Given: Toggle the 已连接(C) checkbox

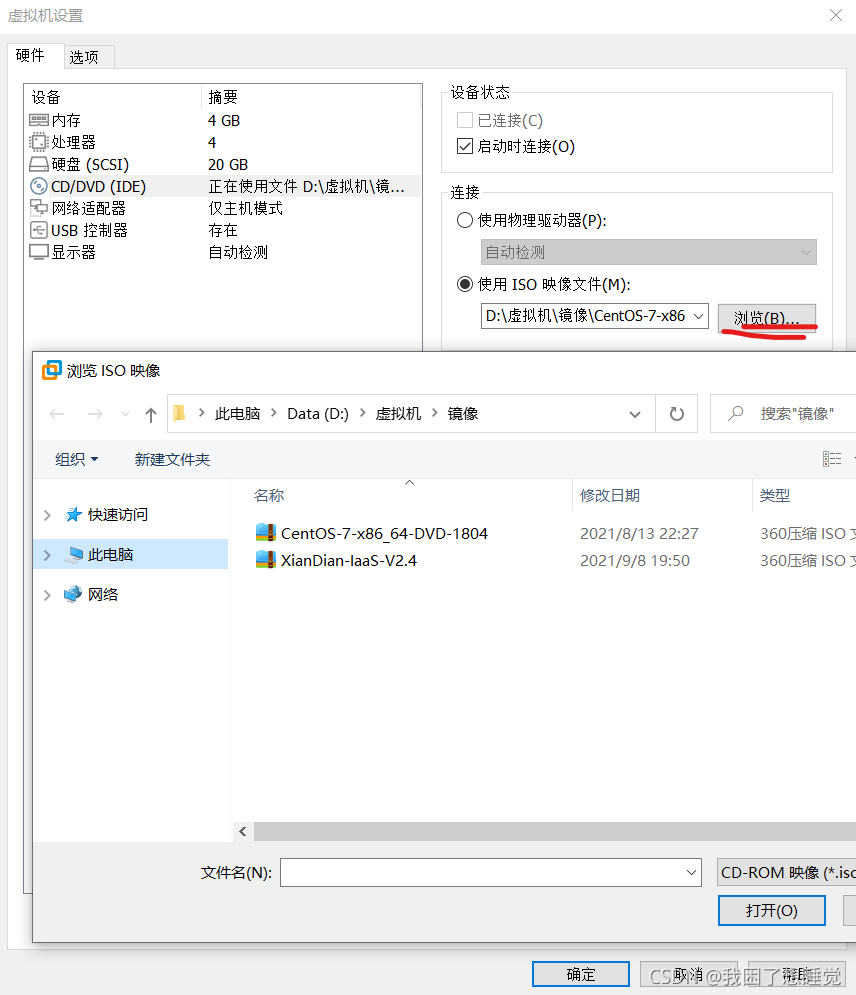Looking at the screenshot, I should click(x=464, y=120).
